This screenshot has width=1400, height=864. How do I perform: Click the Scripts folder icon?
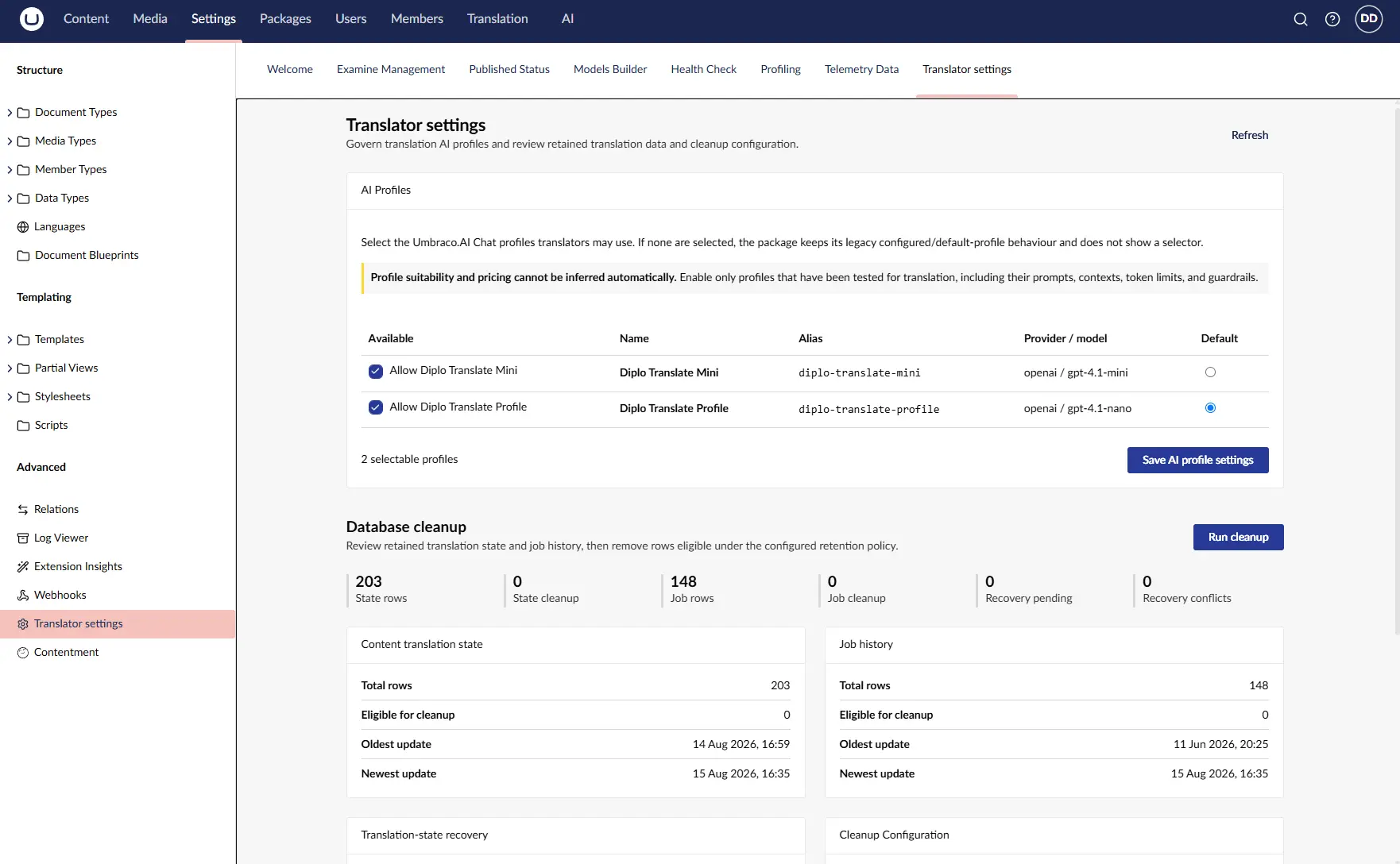(x=24, y=426)
